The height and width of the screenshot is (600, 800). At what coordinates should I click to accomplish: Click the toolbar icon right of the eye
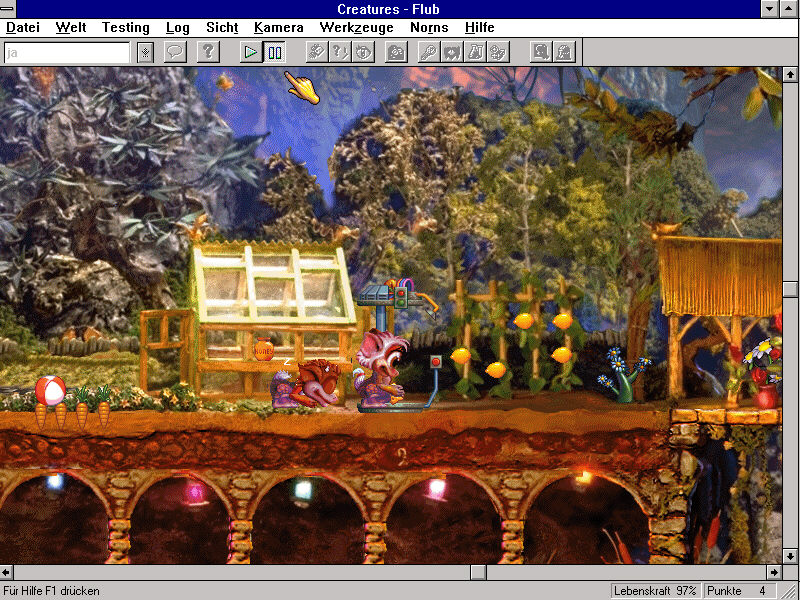pyautogui.click(x=396, y=52)
